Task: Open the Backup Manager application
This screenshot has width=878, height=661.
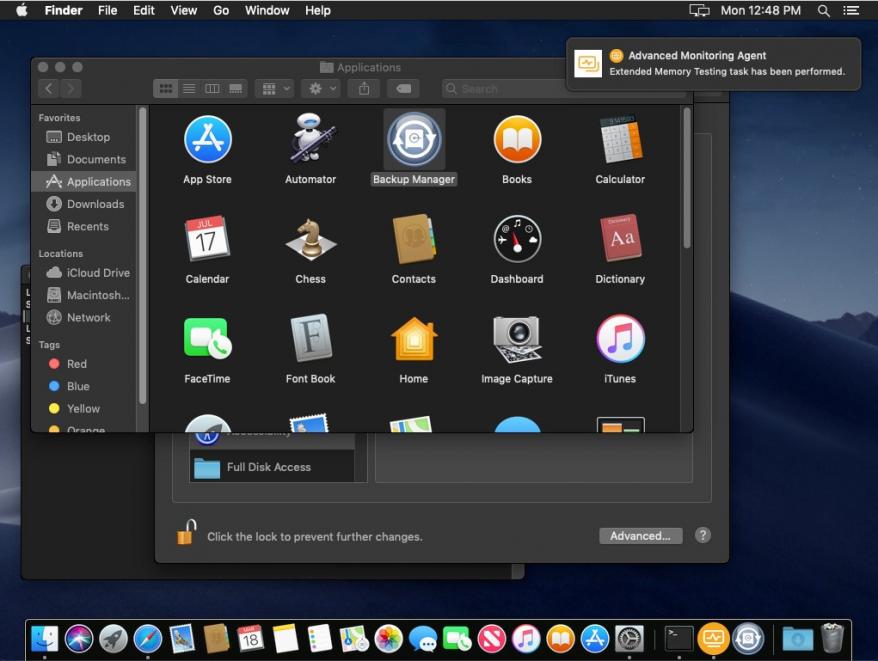Action: [x=414, y=140]
